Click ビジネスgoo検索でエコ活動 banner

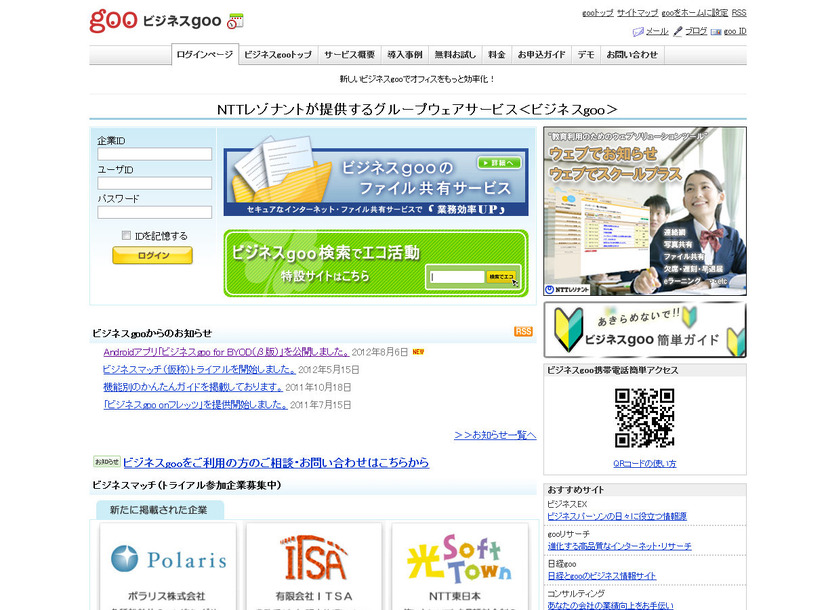[376, 263]
